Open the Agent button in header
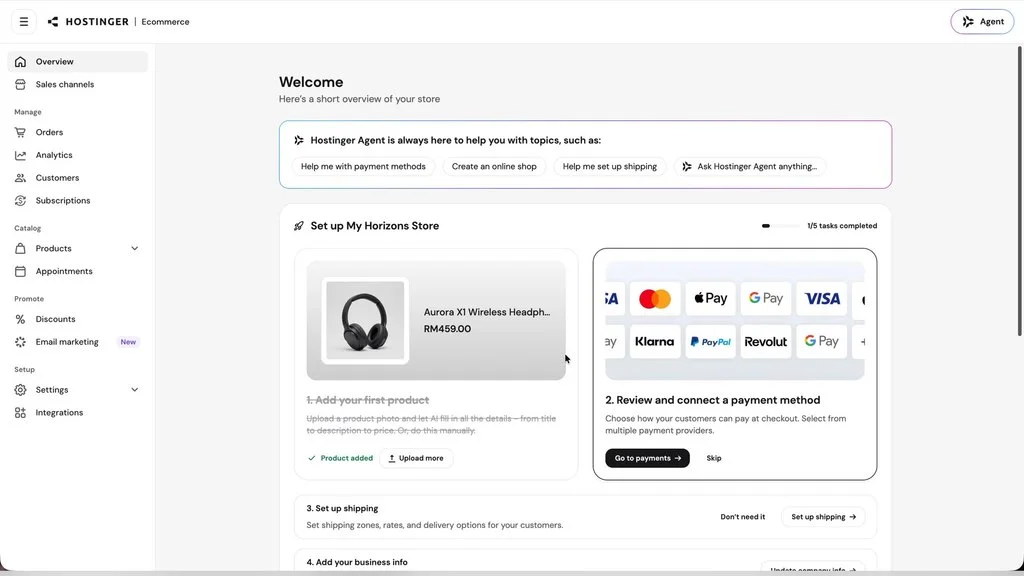Viewport: 1024px width, 576px height. [x=982, y=22]
